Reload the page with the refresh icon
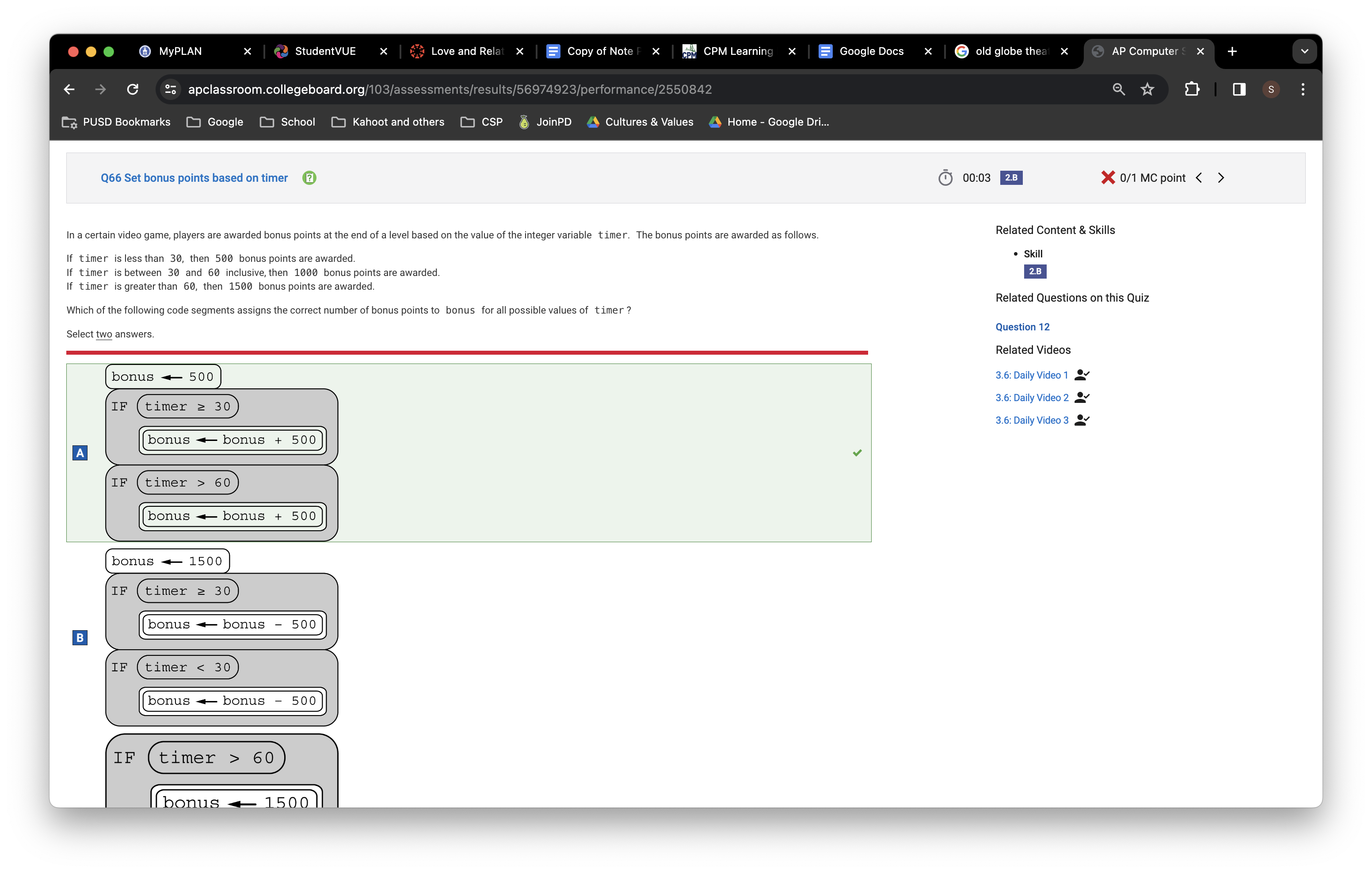 (x=133, y=89)
